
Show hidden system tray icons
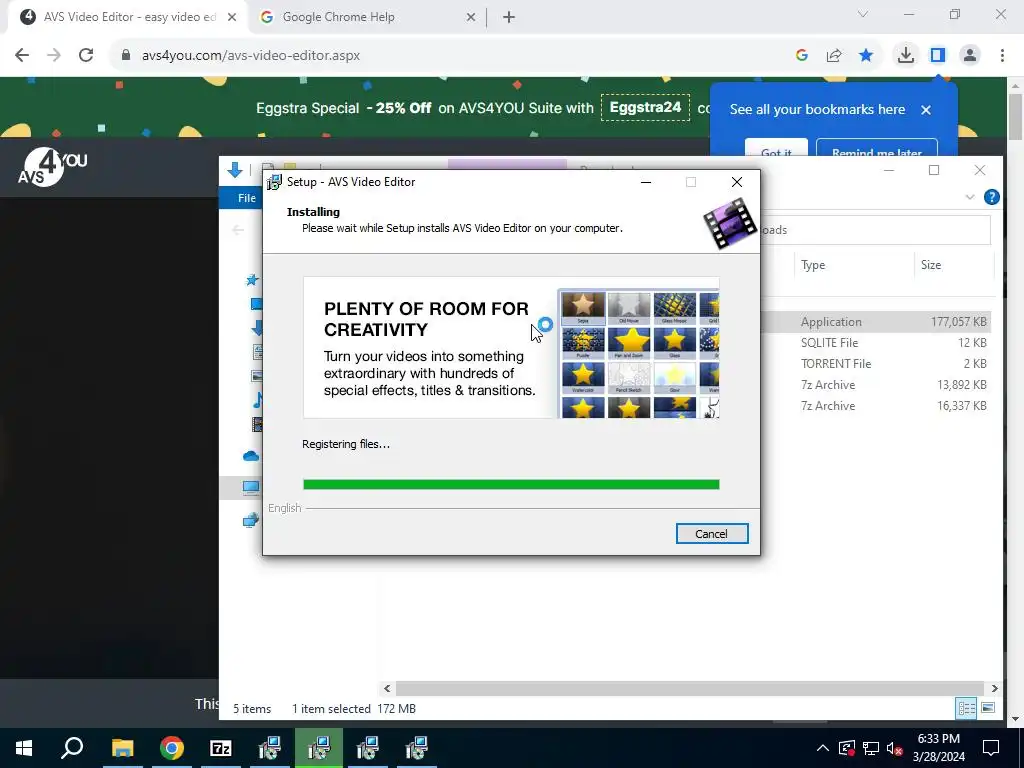point(823,748)
